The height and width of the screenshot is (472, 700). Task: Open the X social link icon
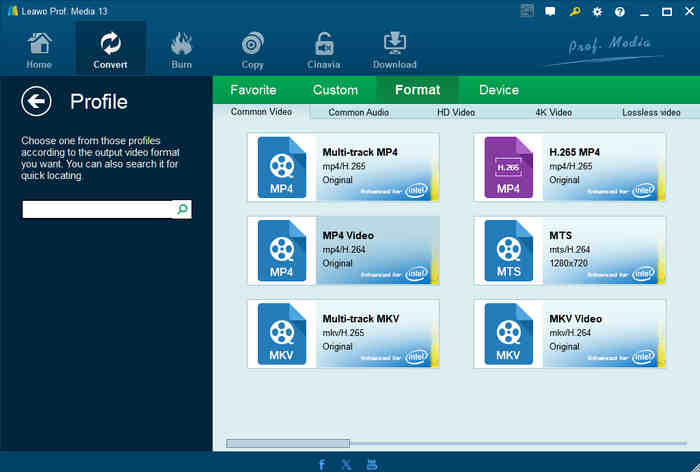pyautogui.click(x=346, y=465)
